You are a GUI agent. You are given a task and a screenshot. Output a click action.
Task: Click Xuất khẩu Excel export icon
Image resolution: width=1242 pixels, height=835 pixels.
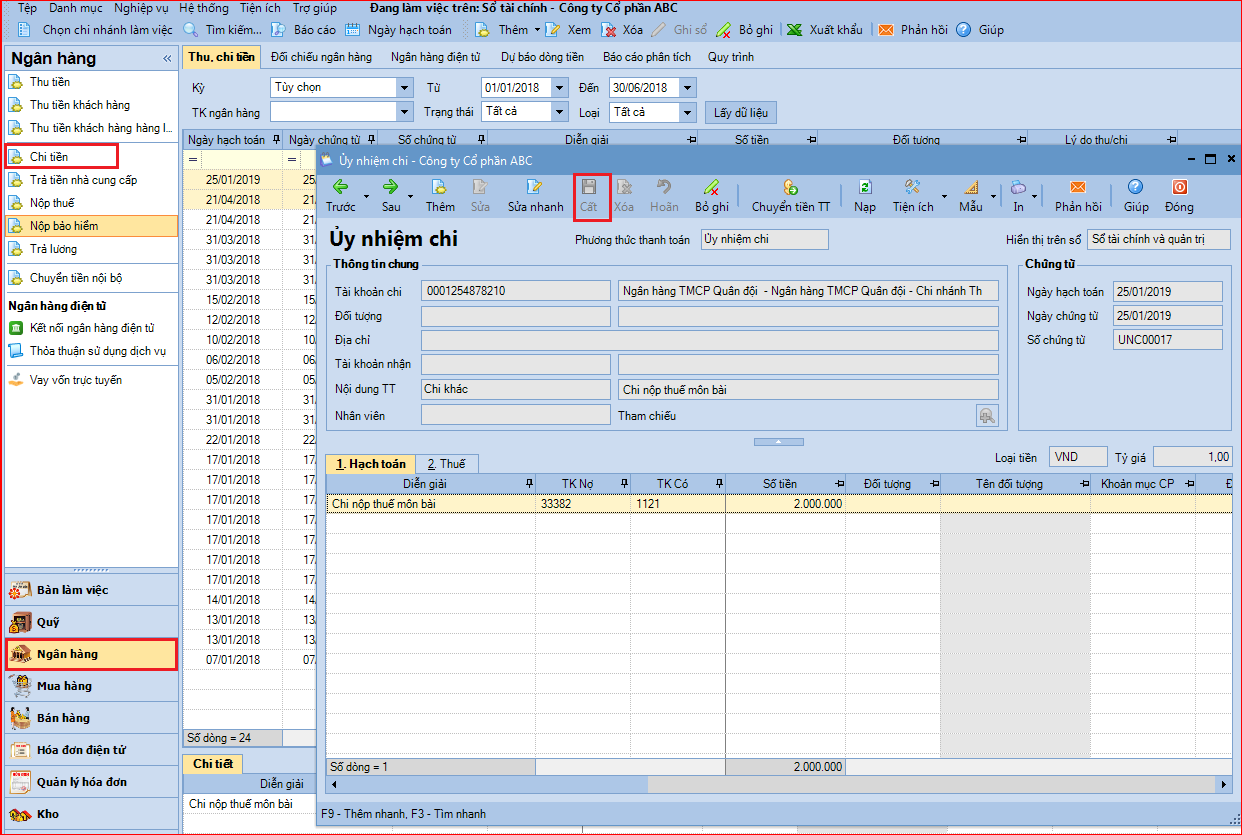(794, 30)
